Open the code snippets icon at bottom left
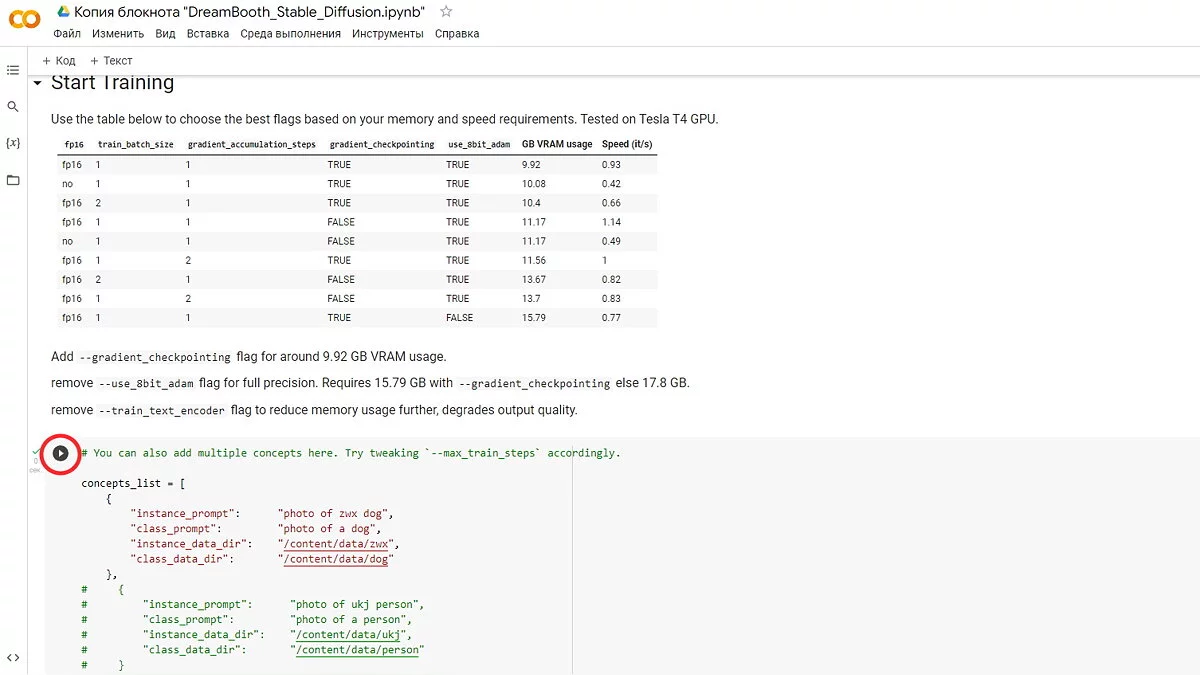Image resolution: width=1200 pixels, height=675 pixels. tap(13, 657)
